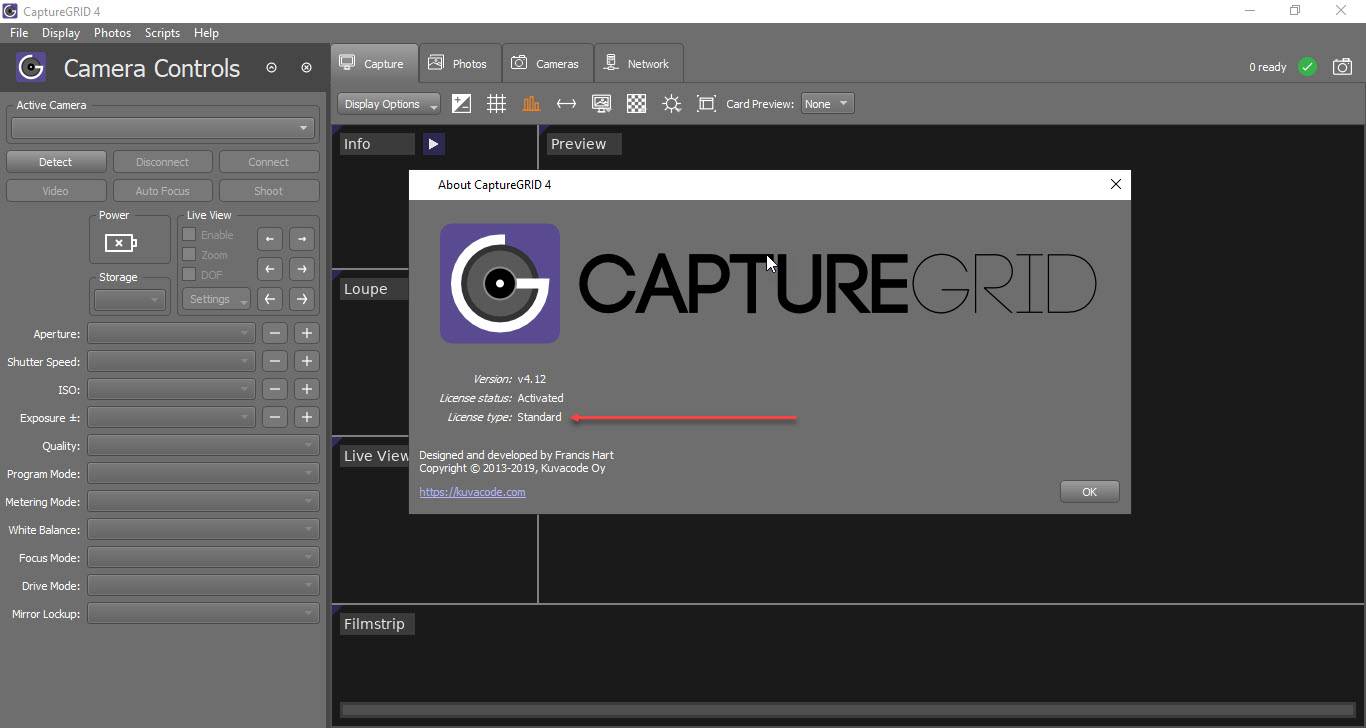Screen dimensions: 1366x728
Task: Open the Card Preview dropdown
Action: (x=827, y=104)
